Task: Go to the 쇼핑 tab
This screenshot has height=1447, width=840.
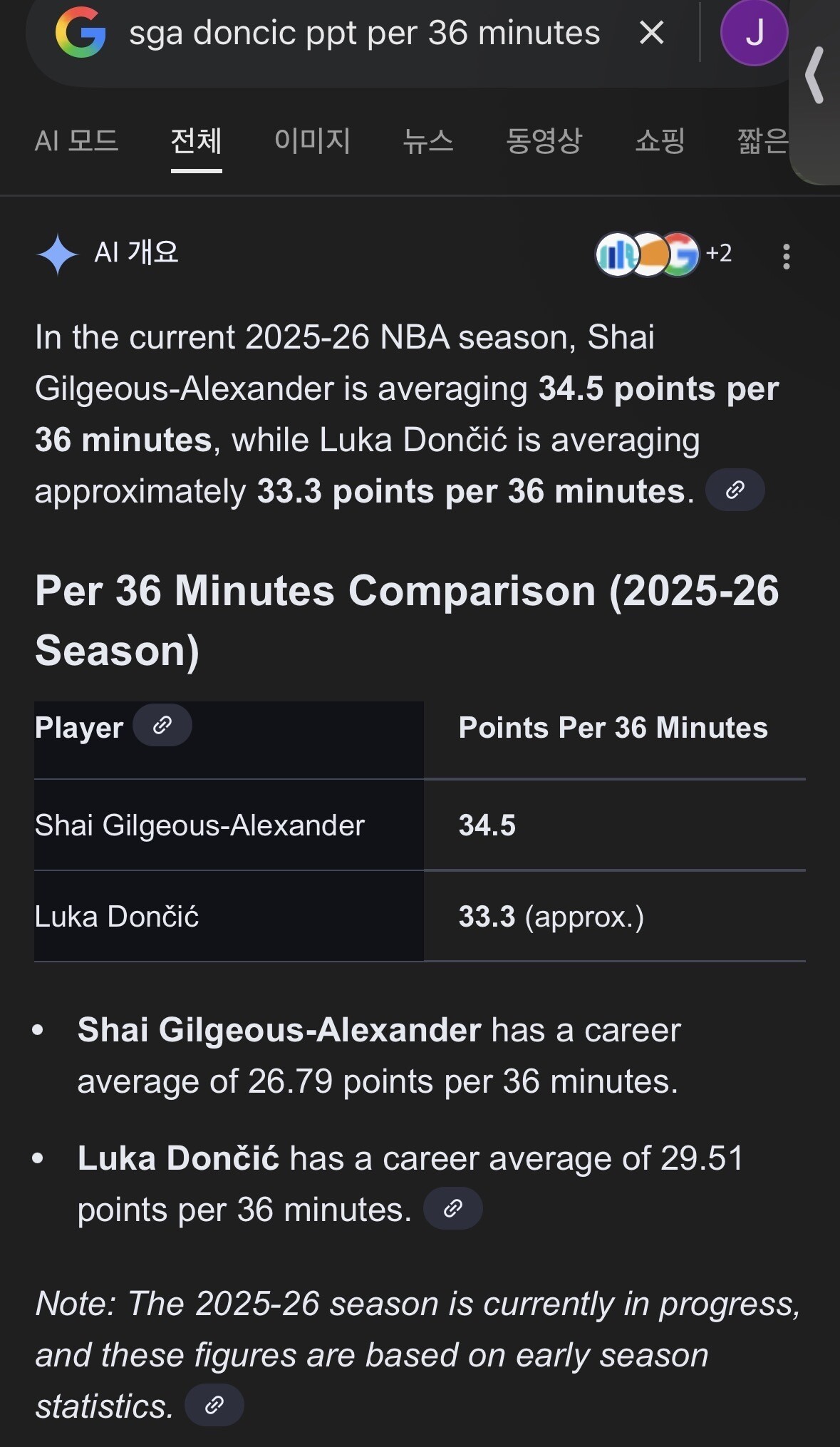Action: pos(660,140)
